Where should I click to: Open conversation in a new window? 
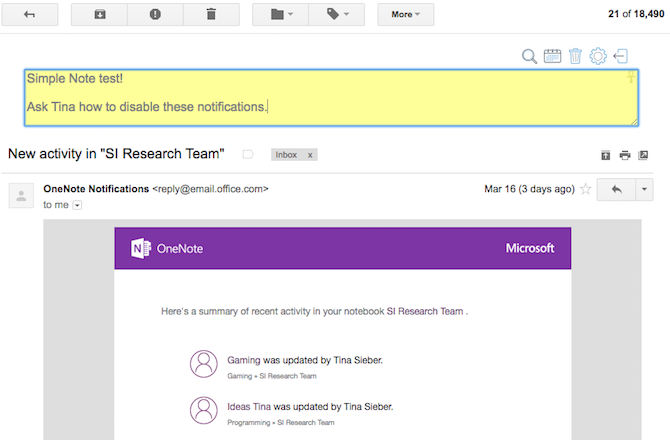(643, 155)
